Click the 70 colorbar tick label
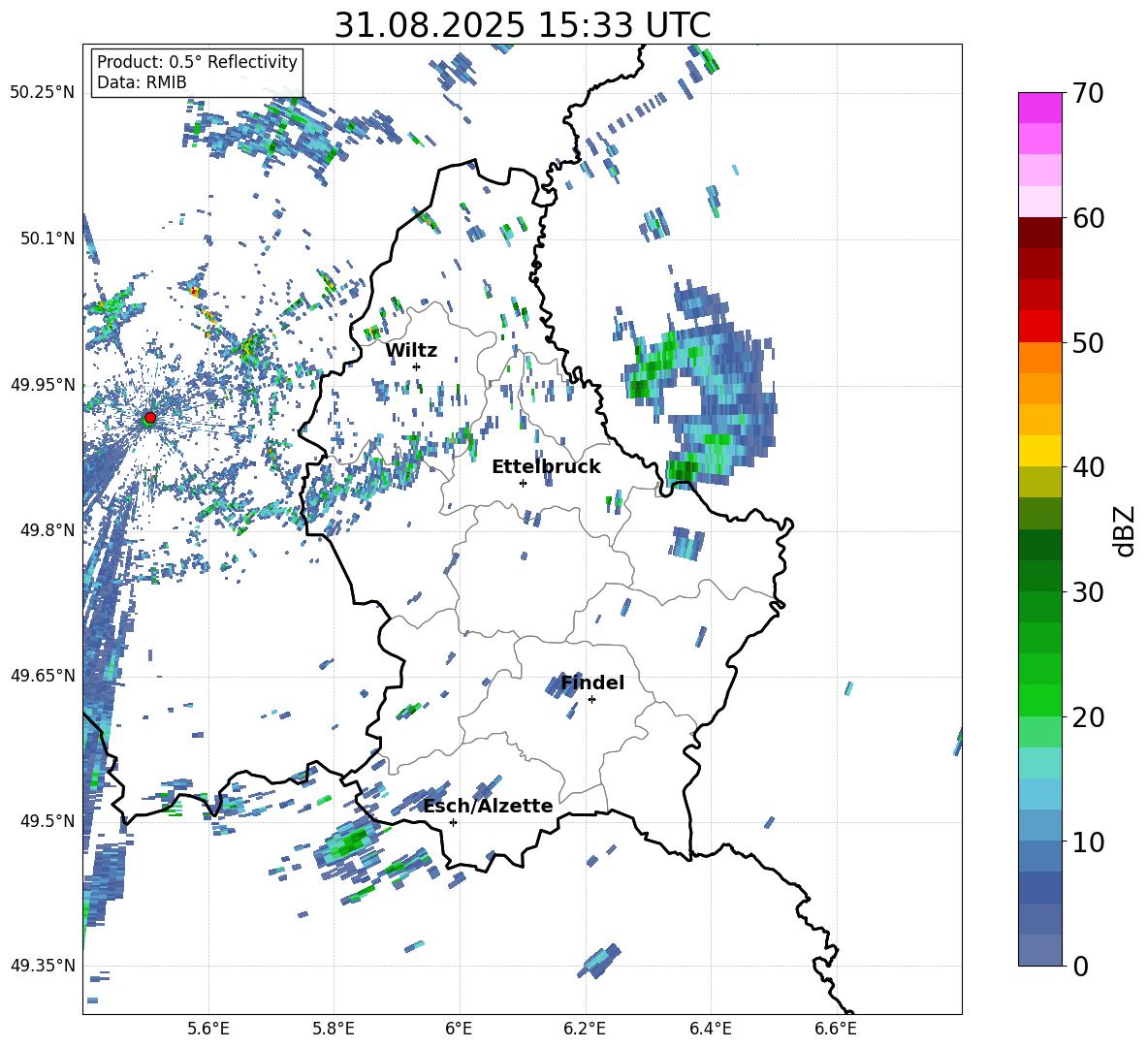This screenshot has width=1148, height=1048. pos(1087,93)
